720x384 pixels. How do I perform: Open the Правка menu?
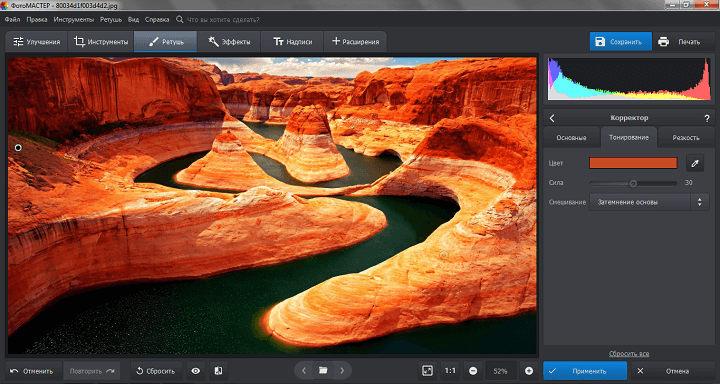pos(37,20)
